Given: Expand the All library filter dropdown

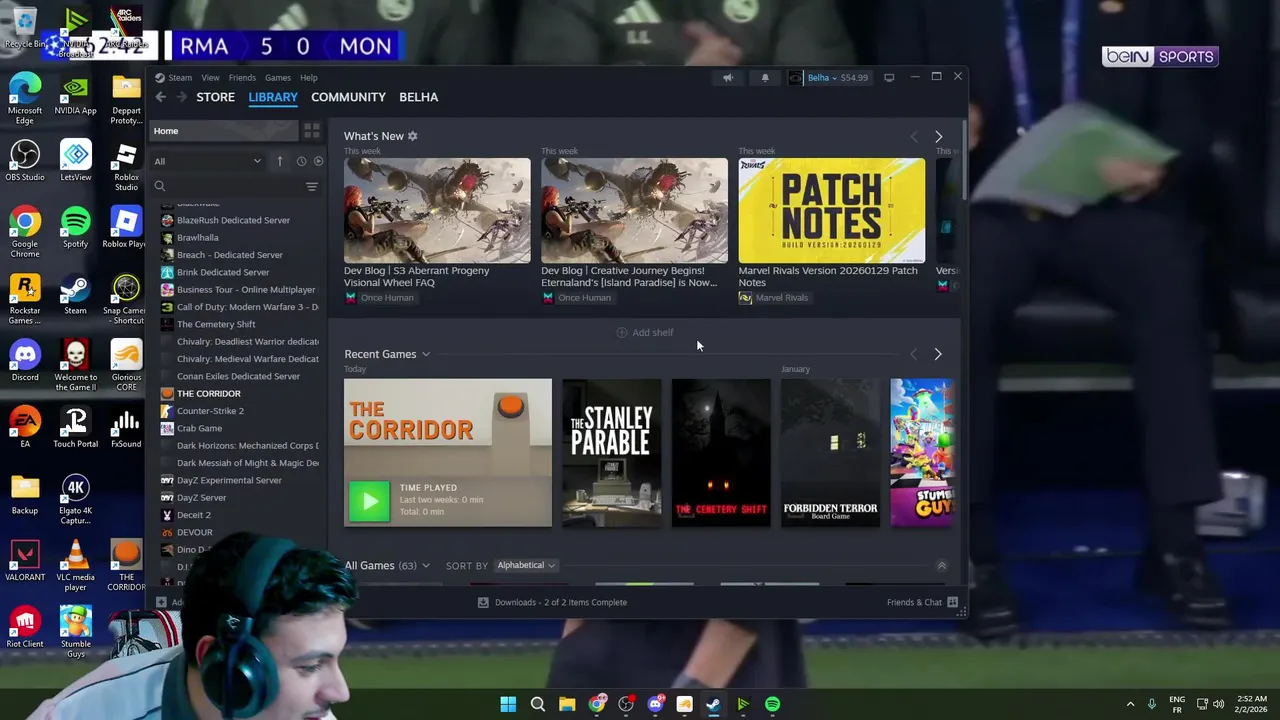Looking at the screenshot, I should tap(208, 161).
